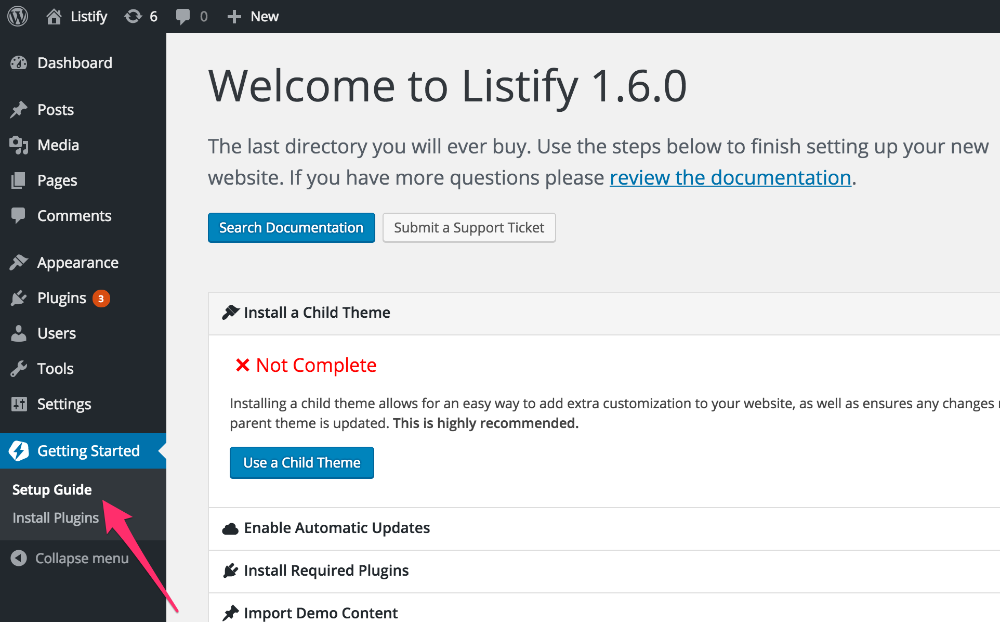Open updates via the refresh icon
This screenshot has height=622, width=1000.
pos(133,16)
